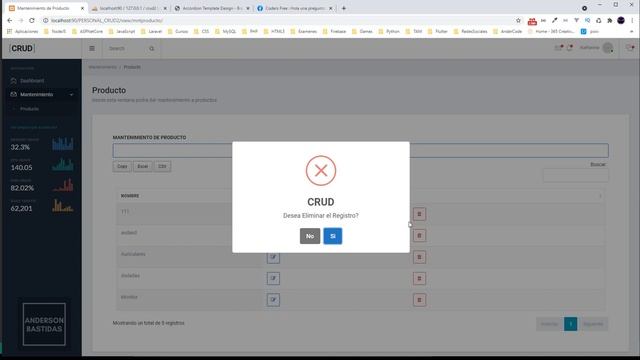This screenshot has height=360, width=640.
Task: Open the Python bookmarks folder
Action: [x=389, y=31]
